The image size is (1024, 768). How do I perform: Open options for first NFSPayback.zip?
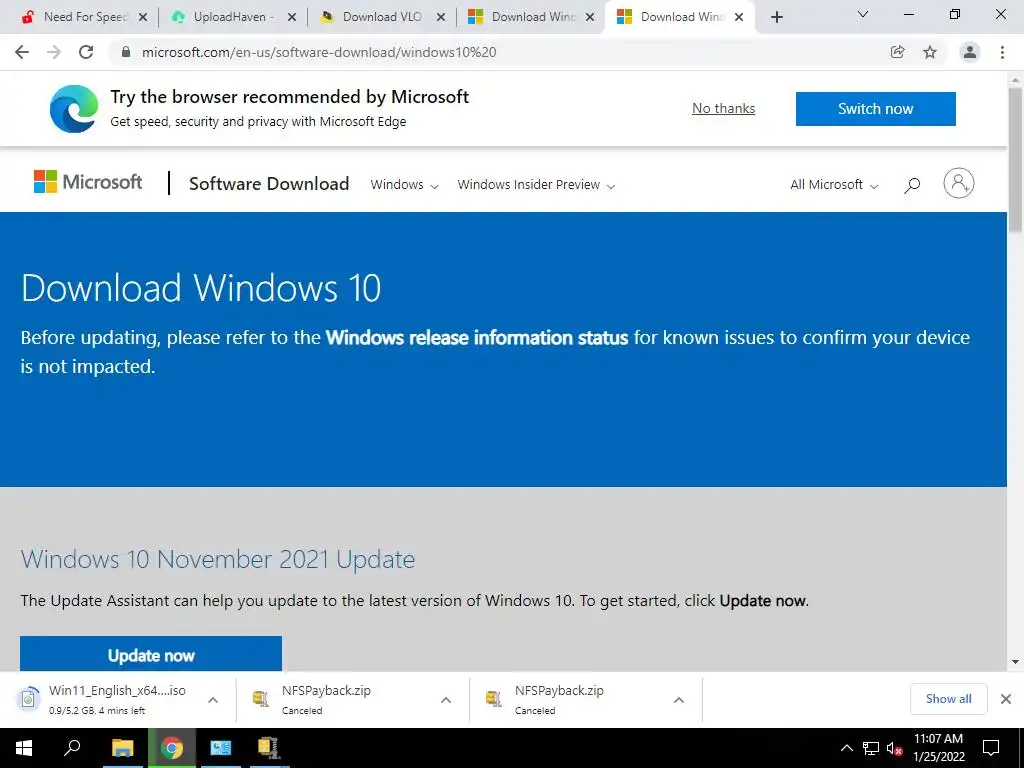tap(446, 699)
